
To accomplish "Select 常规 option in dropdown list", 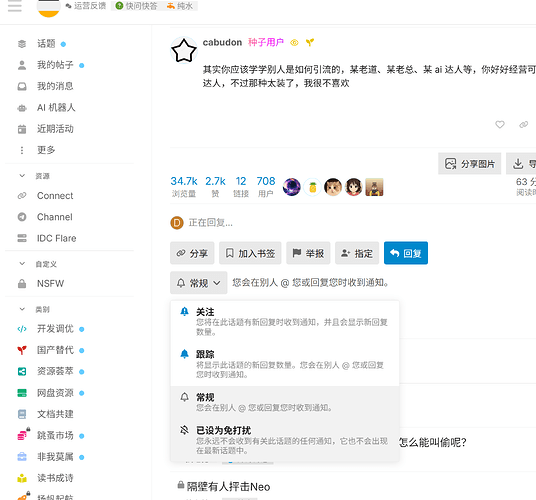I will pyautogui.click(x=285, y=402).
